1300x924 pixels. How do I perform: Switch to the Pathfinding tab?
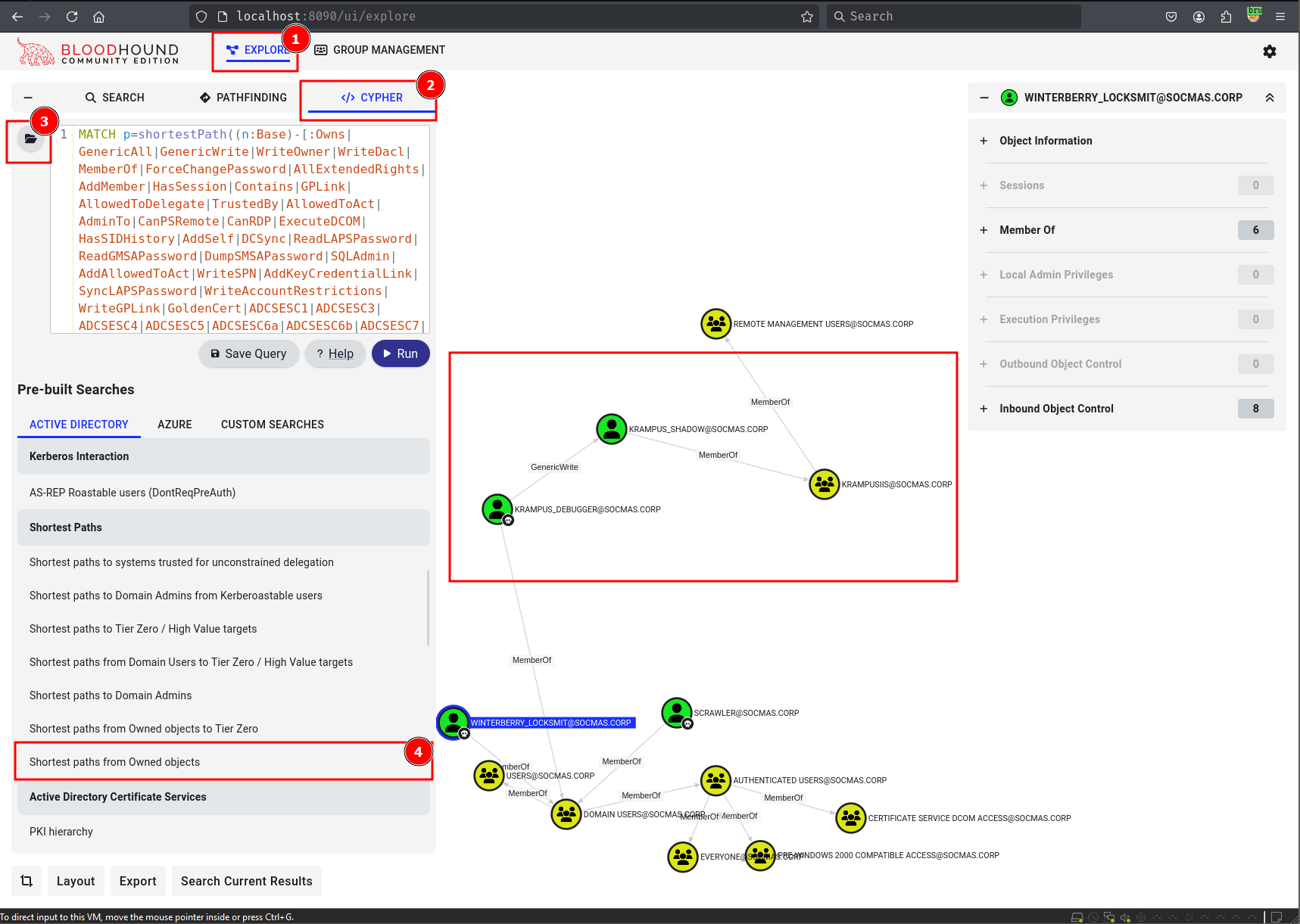(243, 98)
